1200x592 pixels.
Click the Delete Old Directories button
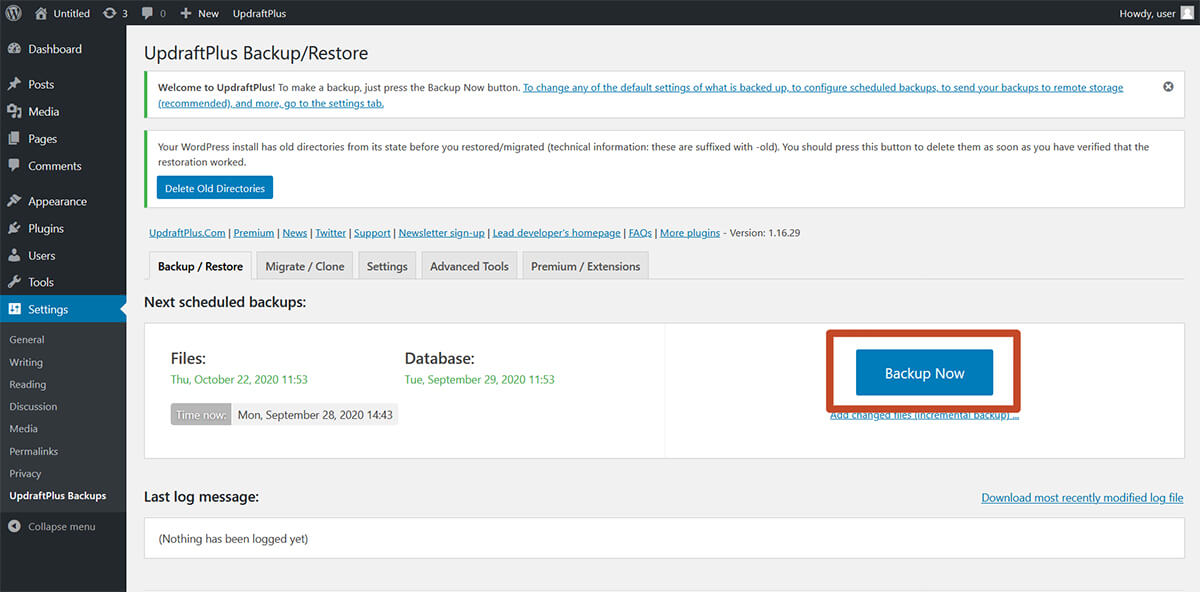(x=215, y=188)
